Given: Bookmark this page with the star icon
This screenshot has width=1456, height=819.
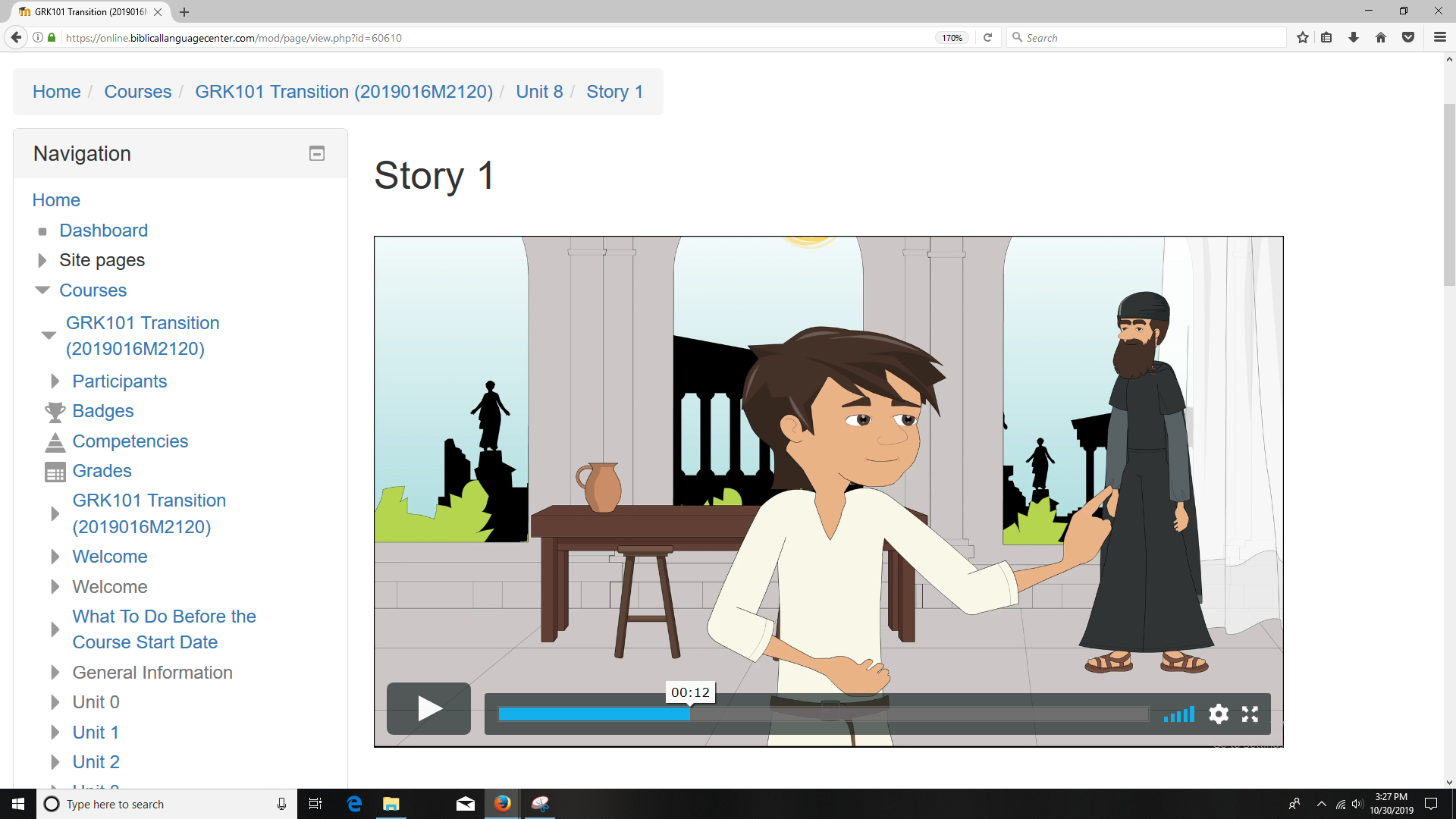Looking at the screenshot, I should 1303,37.
